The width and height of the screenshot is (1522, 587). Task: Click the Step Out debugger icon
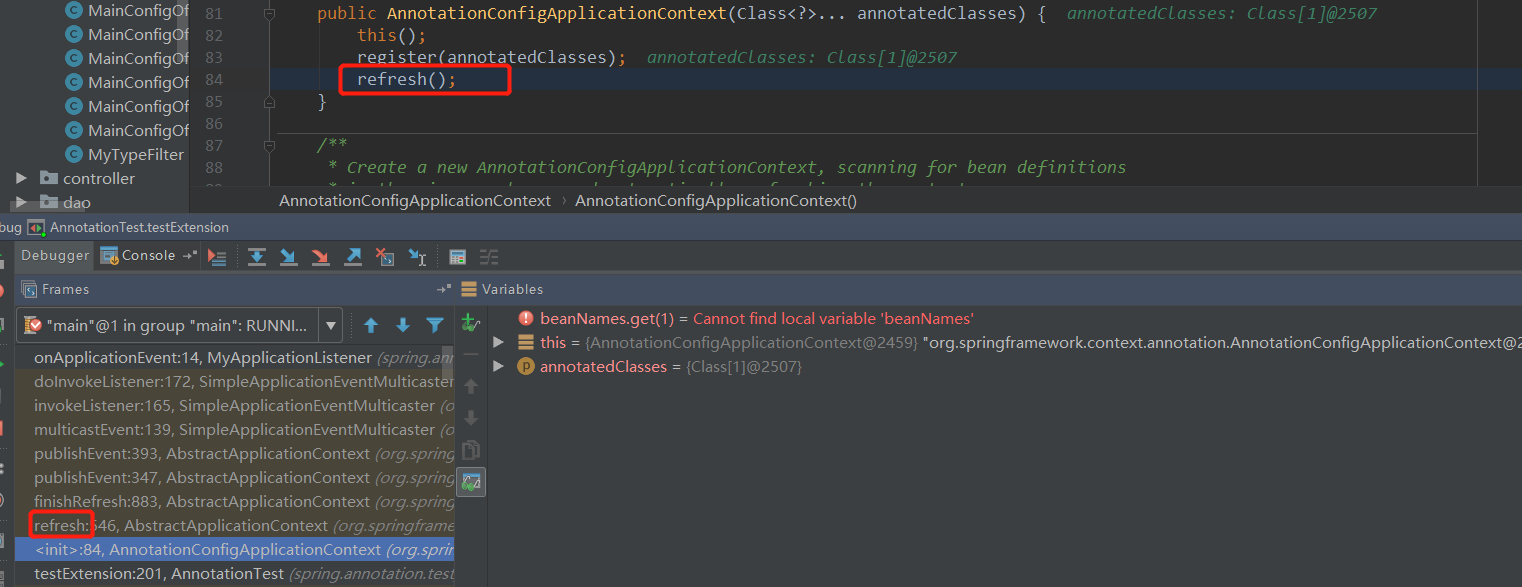[353, 257]
